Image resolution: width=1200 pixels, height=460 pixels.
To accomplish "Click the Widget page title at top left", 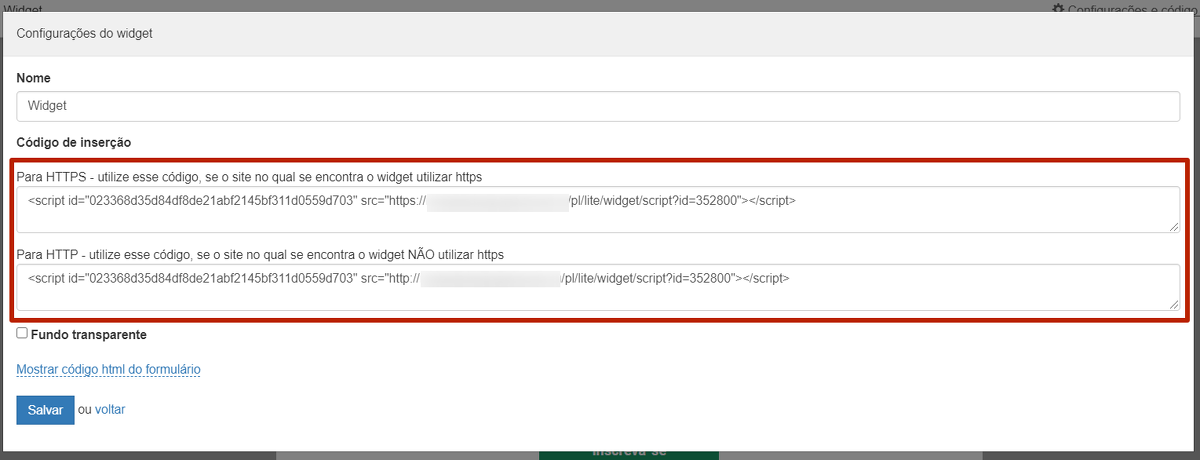I will coord(22,6).
